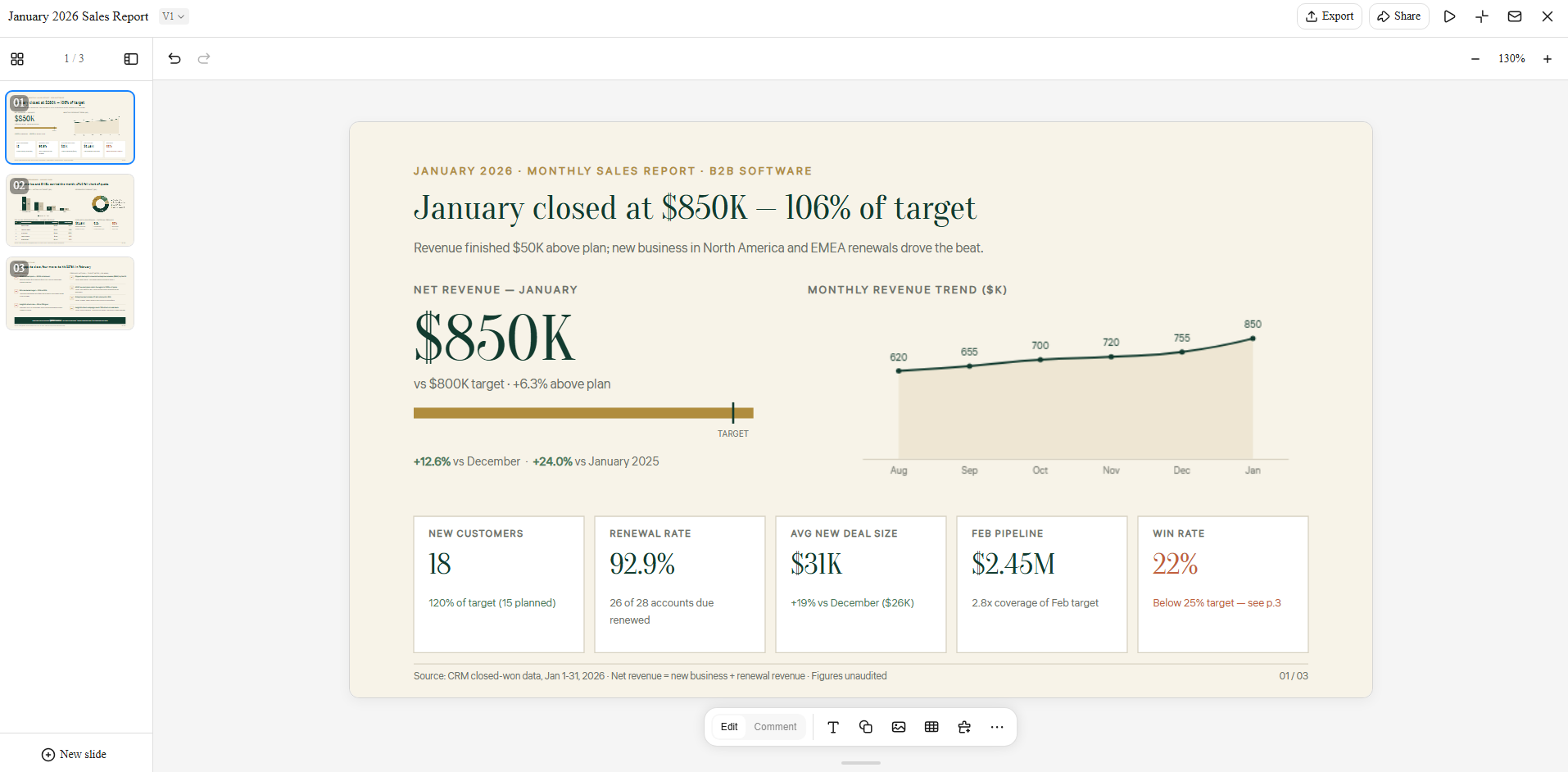Click the Export button
This screenshot has height=772, width=1568.
1330,16
